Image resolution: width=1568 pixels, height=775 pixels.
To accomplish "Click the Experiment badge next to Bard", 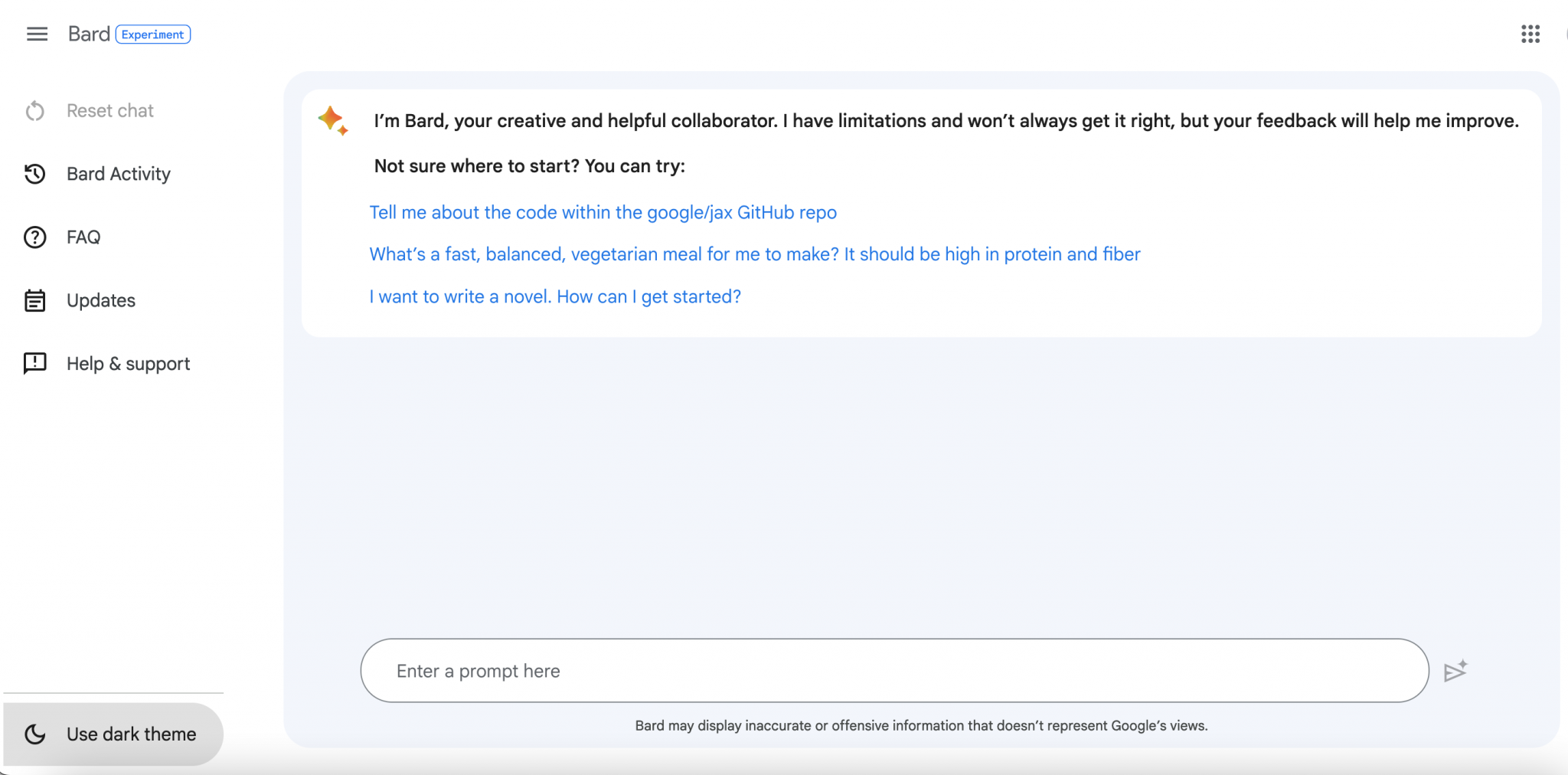I will click(x=153, y=34).
